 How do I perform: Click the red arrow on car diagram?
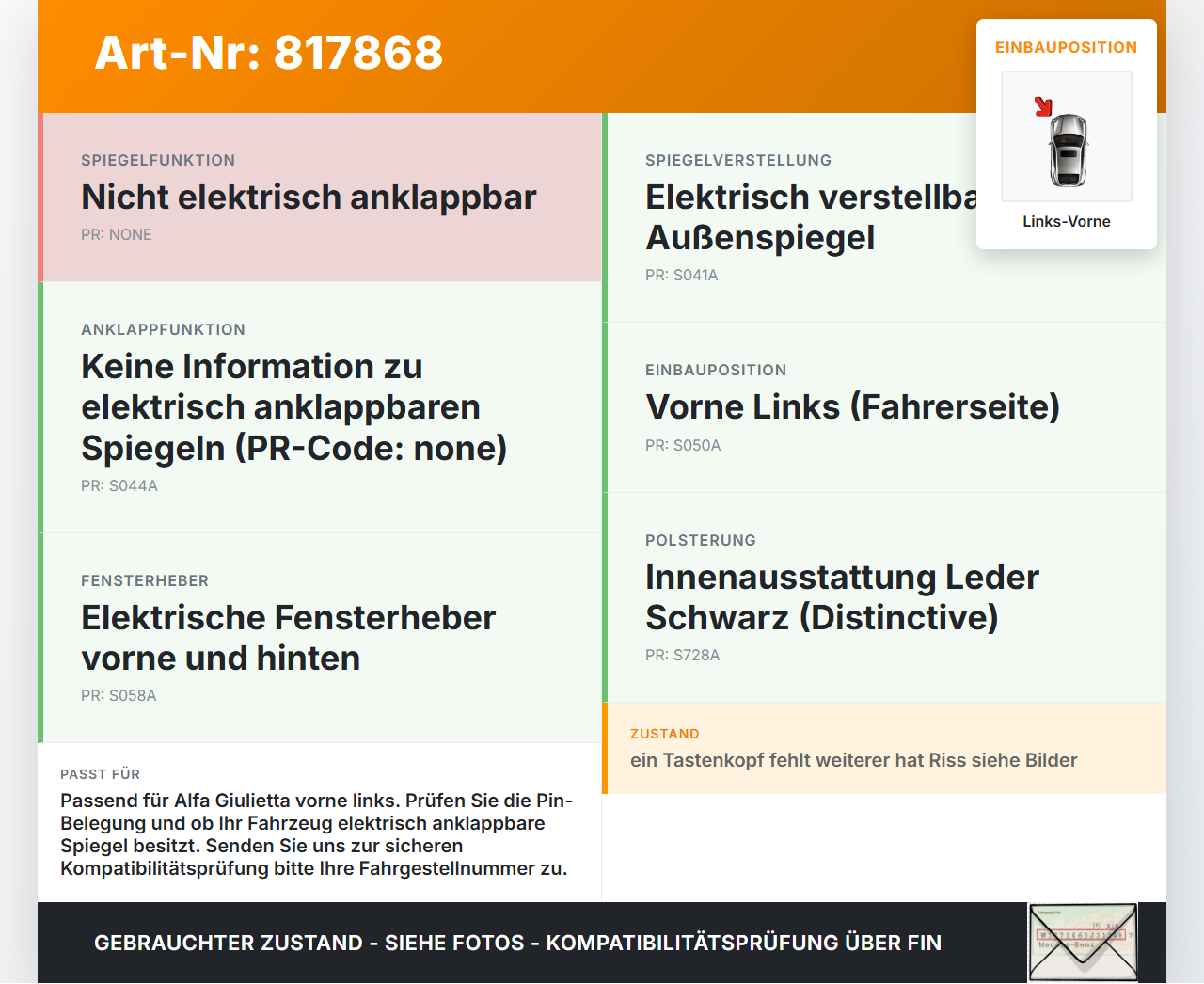[x=1043, y=106]
